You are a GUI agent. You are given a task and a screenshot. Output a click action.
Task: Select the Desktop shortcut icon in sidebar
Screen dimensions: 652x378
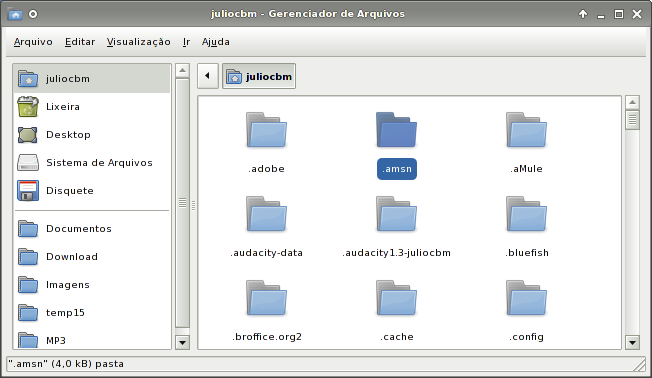coord(28,135)
